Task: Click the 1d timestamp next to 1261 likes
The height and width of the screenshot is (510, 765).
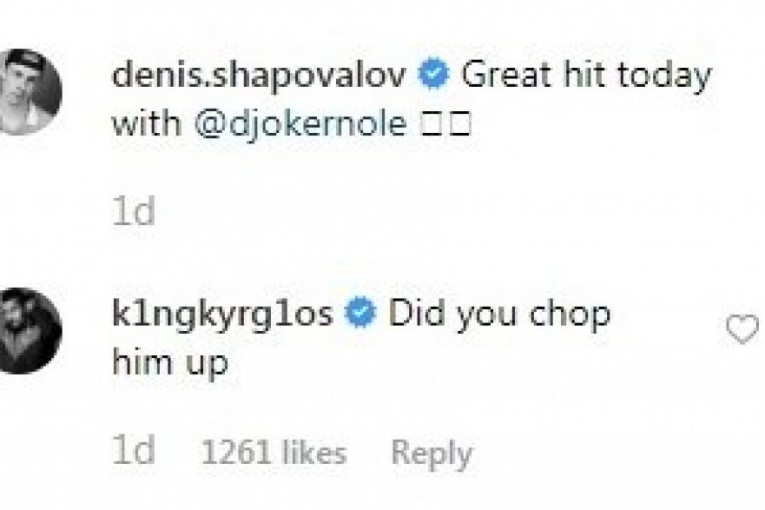Action: point(133,452)
